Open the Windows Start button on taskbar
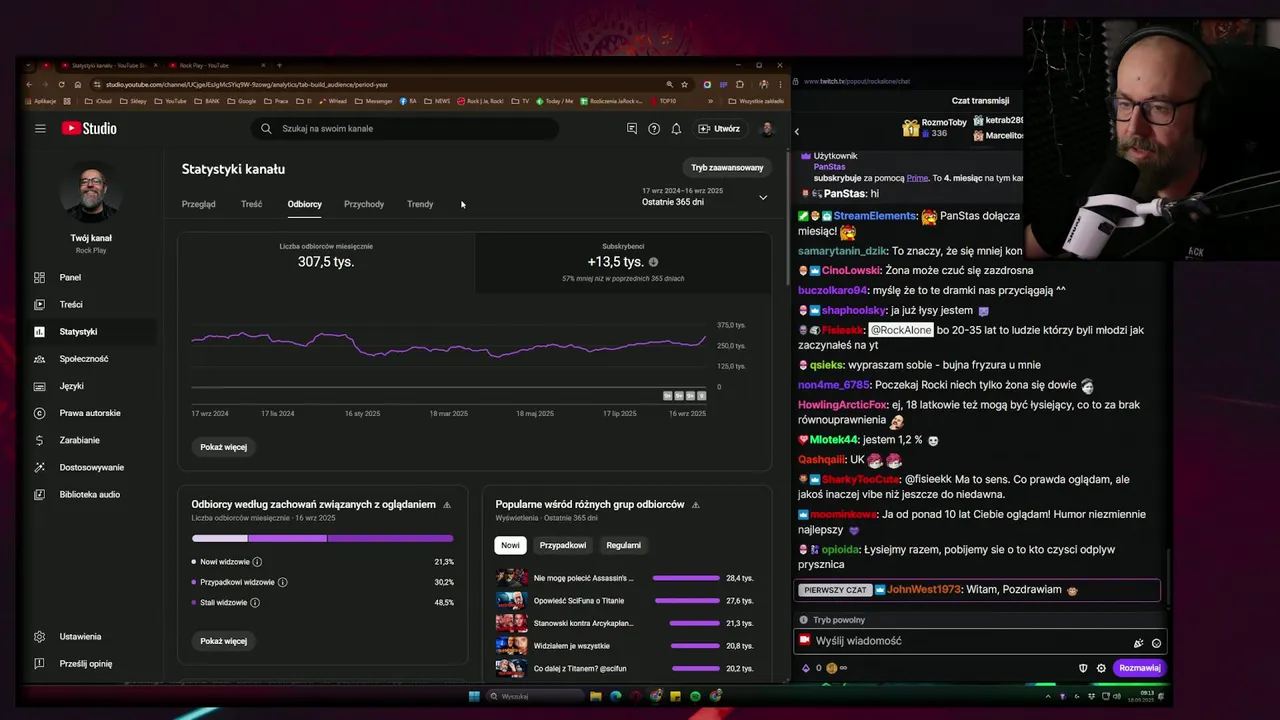The height and width of the screenshot is (720, 1280). (x=474, y=696)
